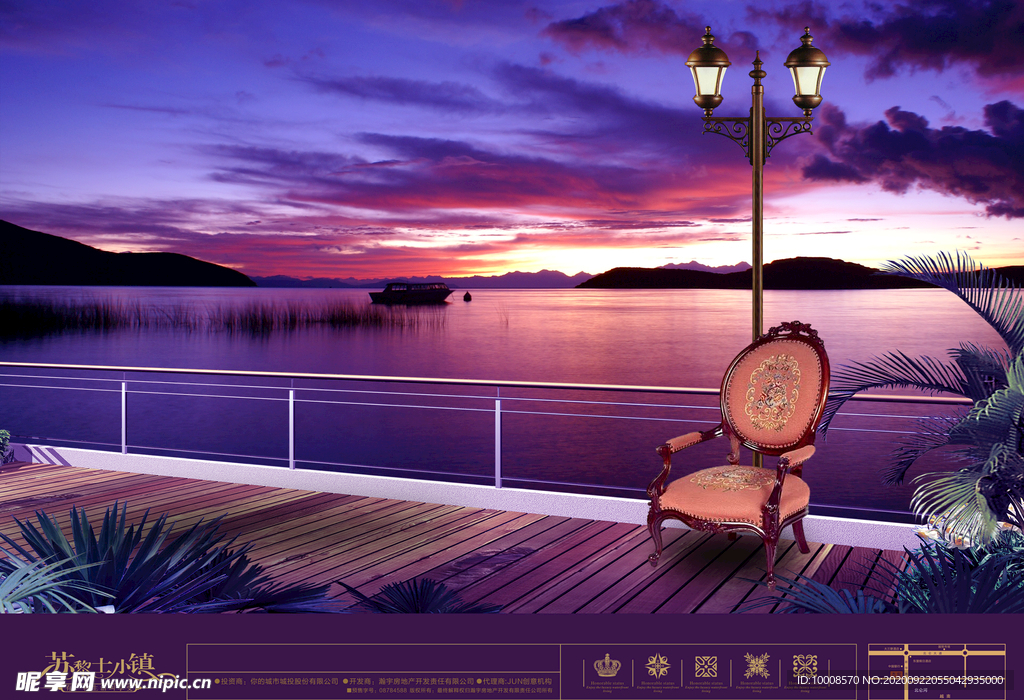Image resolution: width=1024 pixels, height=700 pixels.
Task: Click the palm plant at right edge
Action: (x=965, y=420)
